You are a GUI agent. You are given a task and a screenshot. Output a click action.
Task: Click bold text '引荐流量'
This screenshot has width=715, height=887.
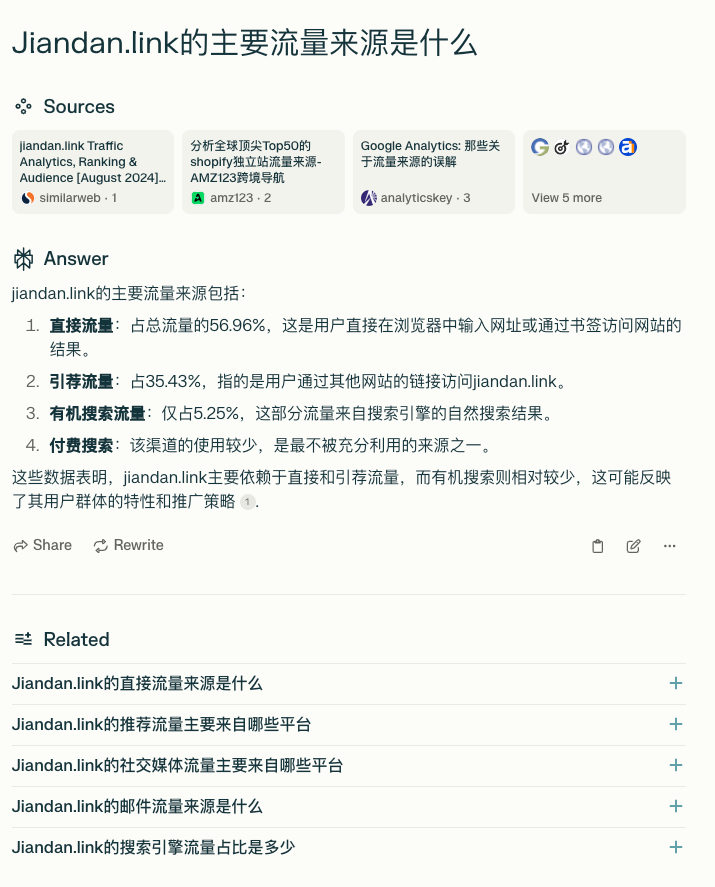(81, 382)
